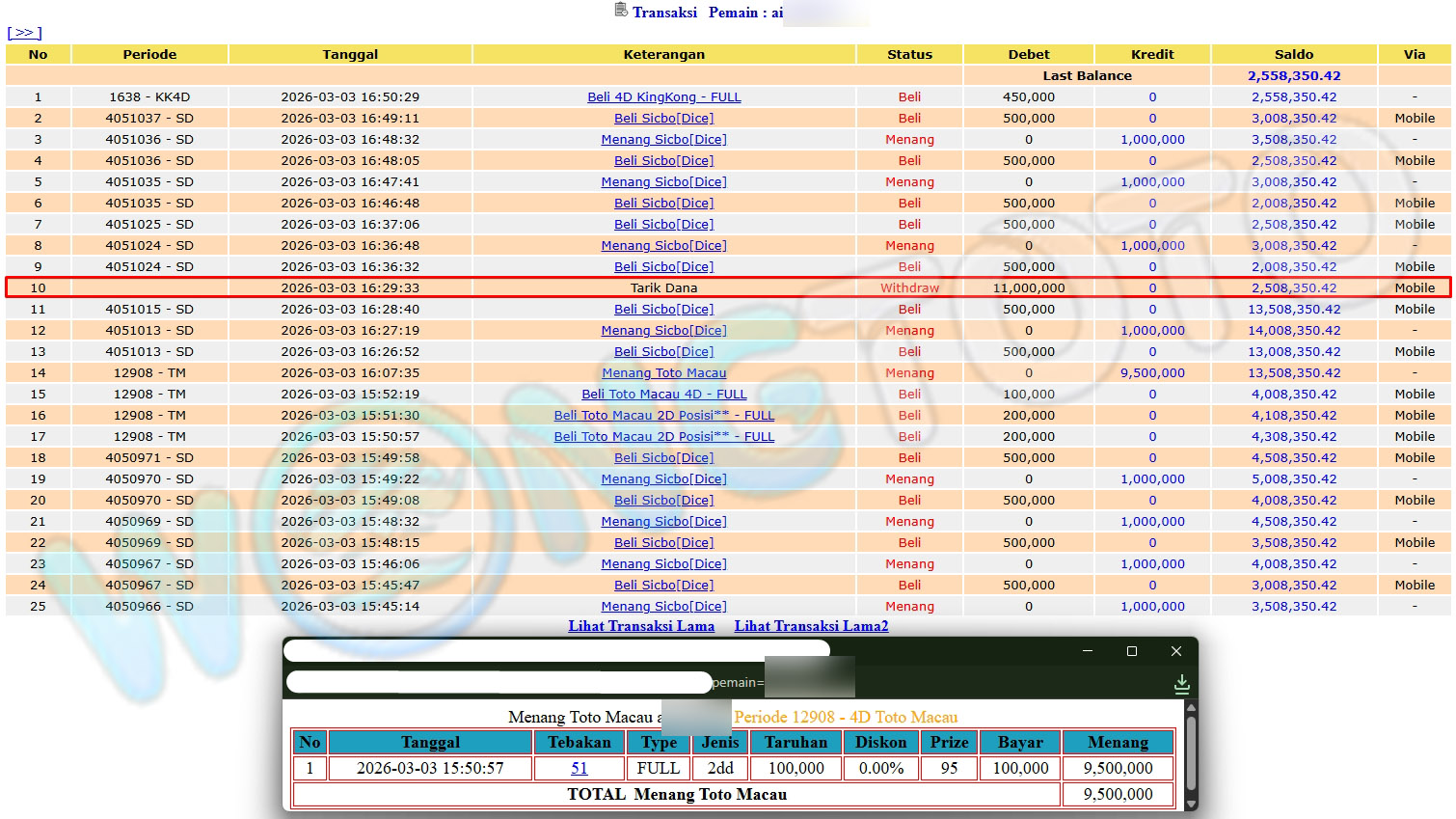Image resolution: width=1456 pixels, height=819 pixels.
Task: Expand the [>>] link at top left
Action: (24, 33)
